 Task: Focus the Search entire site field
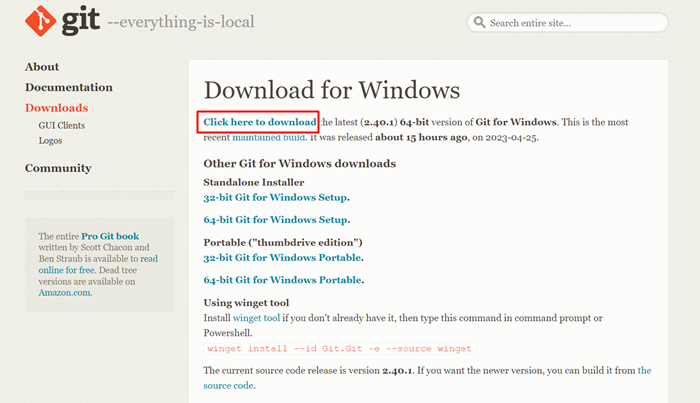(x=567, y=22)
